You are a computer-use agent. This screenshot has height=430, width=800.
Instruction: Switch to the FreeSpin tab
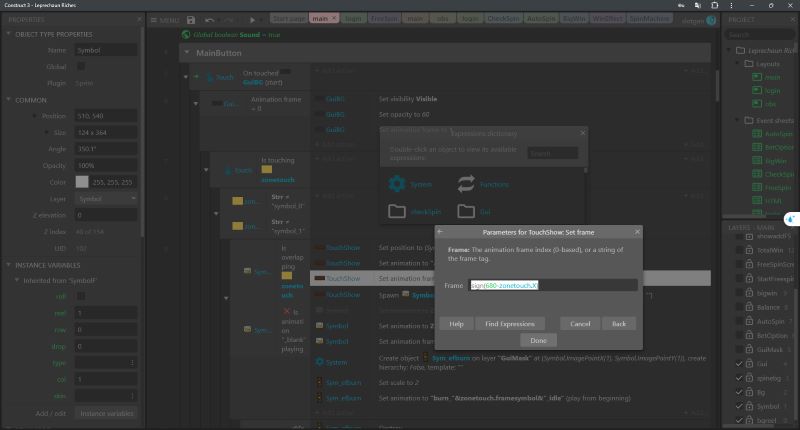click(384, 18)
